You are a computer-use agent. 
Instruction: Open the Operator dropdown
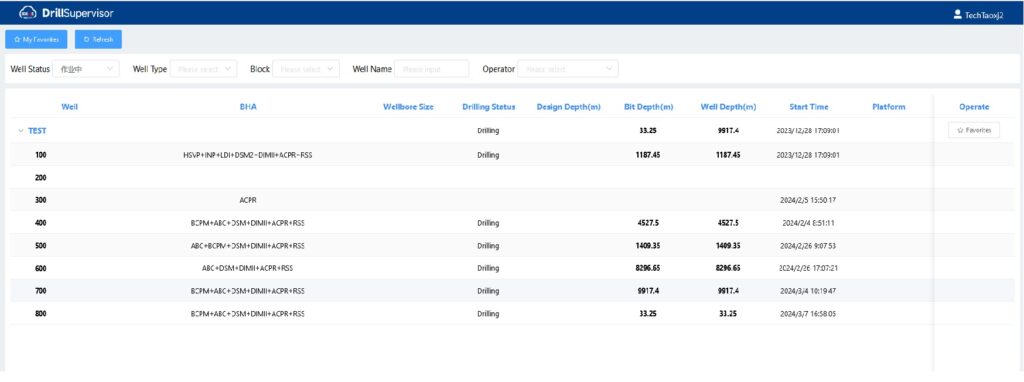tap(568, 69)
